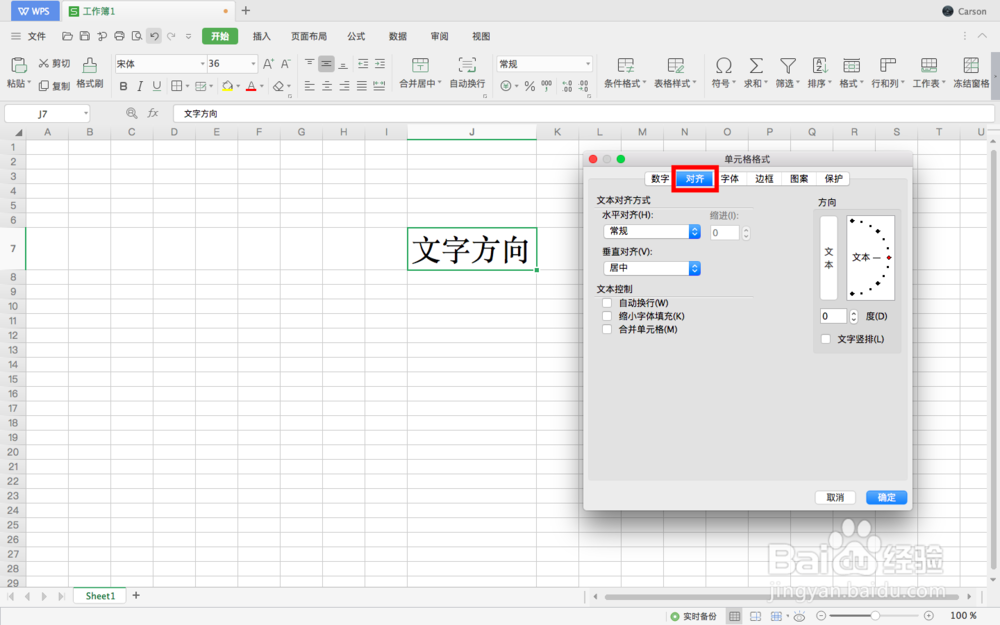The width and height of the screenshot is (1000, 625).
Task: Set text angle in the 度(D) degree field
Action: [833, 316]
